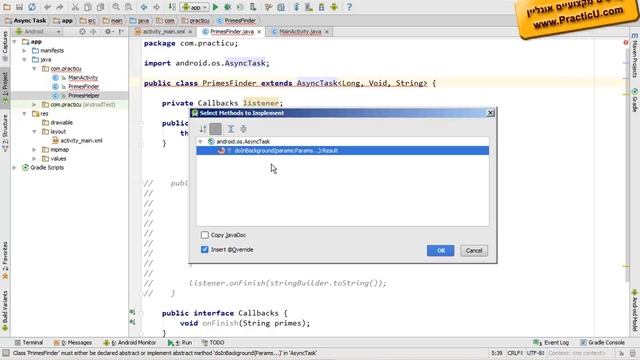The image size is (640, 360).
Task: Collapse the java folder
Action: coord(24,60)
